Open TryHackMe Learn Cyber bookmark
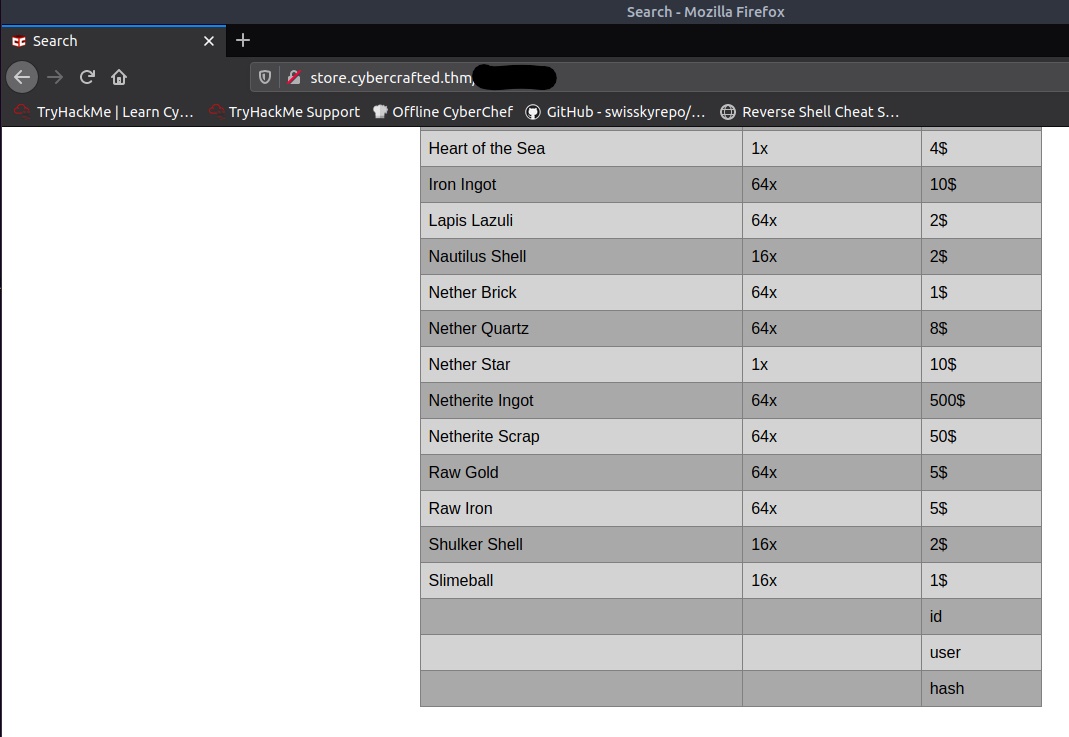Image resolution: width=1069 pixels, height=737 pixels. [x=104, y=112]
